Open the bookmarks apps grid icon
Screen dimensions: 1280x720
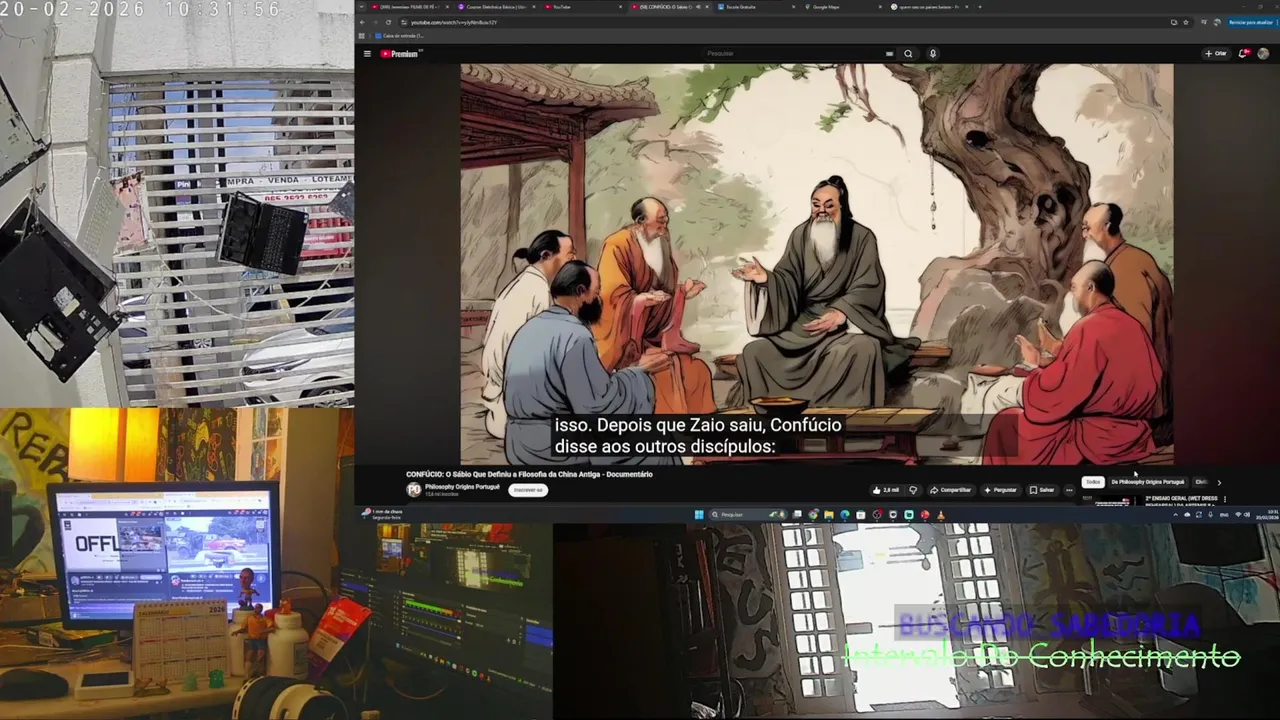click(x=362, y=35)
